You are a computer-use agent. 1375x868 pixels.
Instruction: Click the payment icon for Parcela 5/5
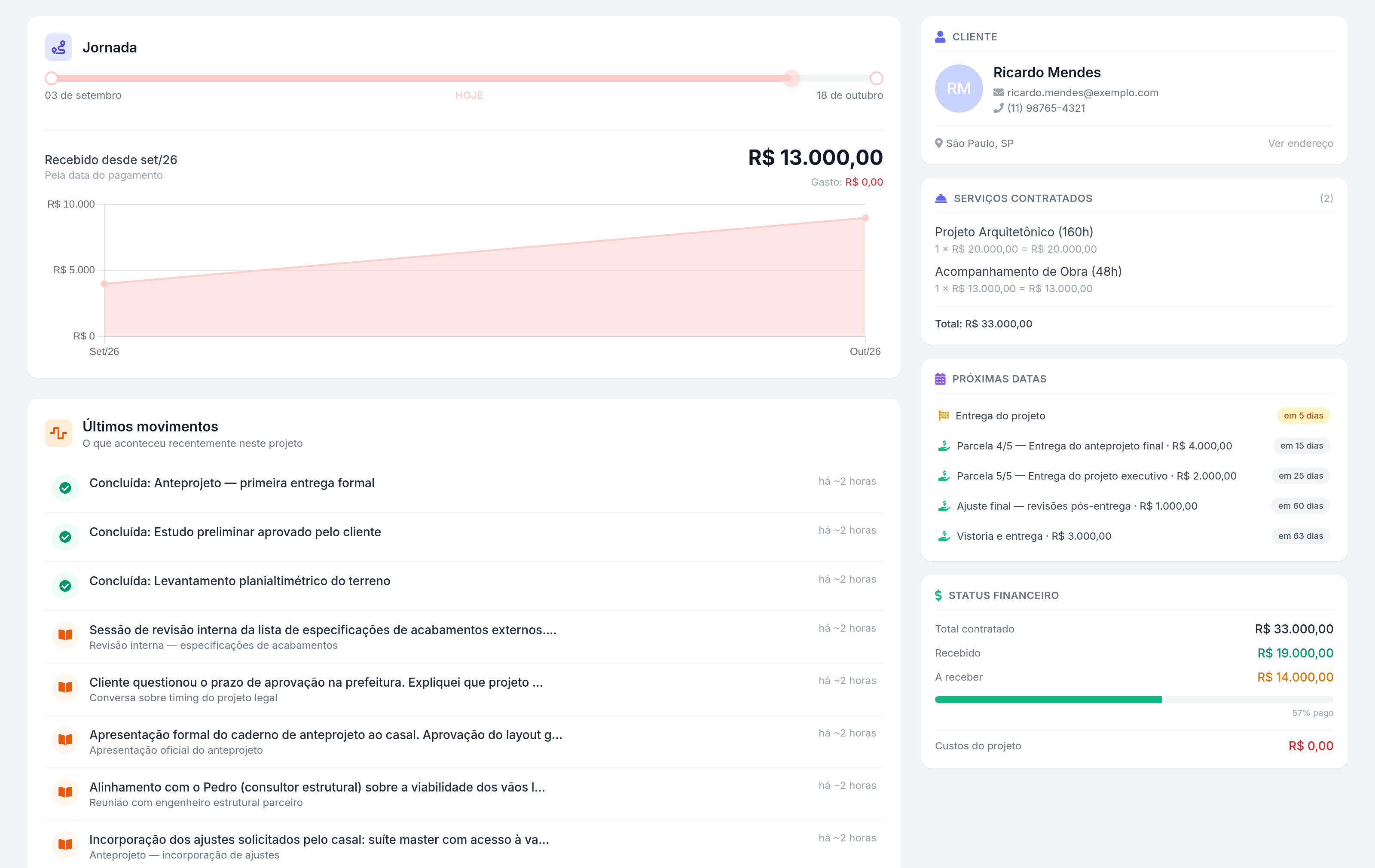point(944,476)
